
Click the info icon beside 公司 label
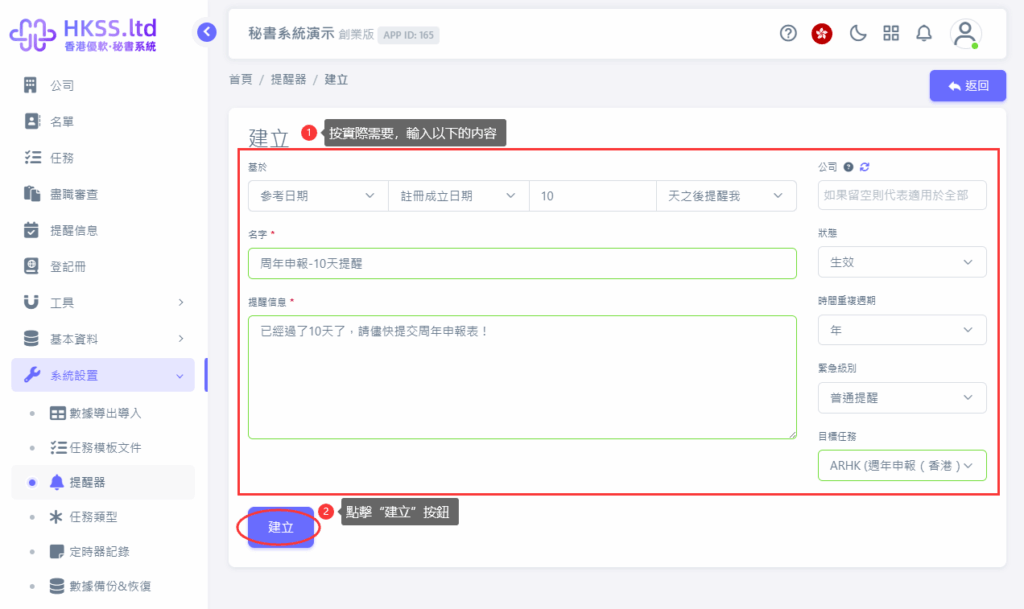(848, 167)
